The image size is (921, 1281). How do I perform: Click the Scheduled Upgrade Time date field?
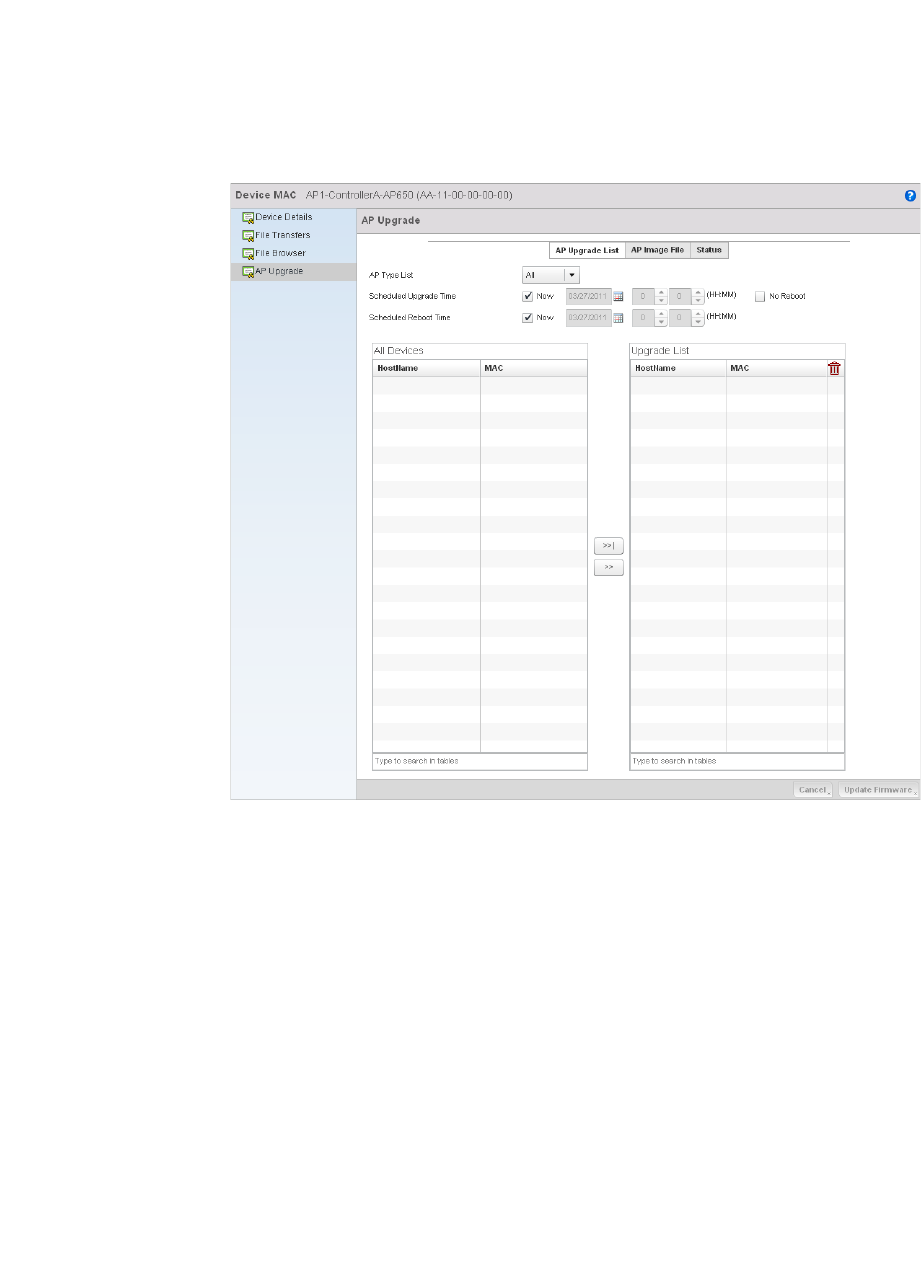coord(588,297)
